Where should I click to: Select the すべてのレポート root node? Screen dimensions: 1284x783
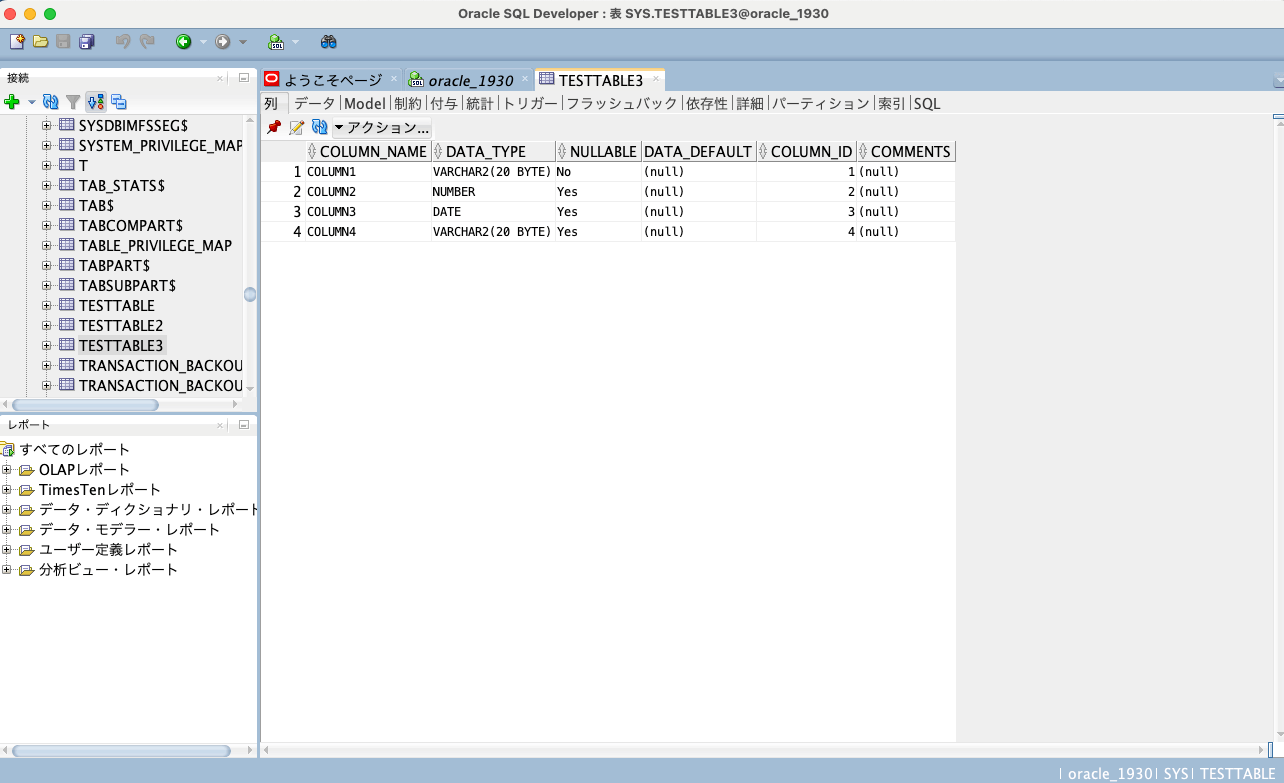(x=75, y=449)
